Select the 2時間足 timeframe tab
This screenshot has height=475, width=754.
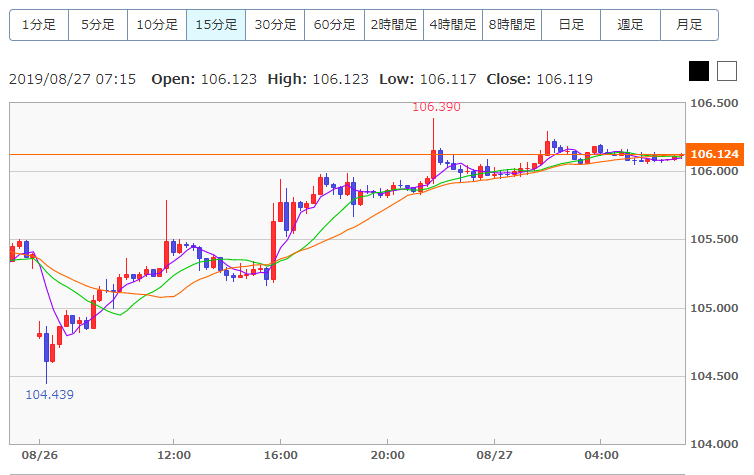(x=394, y=25)
